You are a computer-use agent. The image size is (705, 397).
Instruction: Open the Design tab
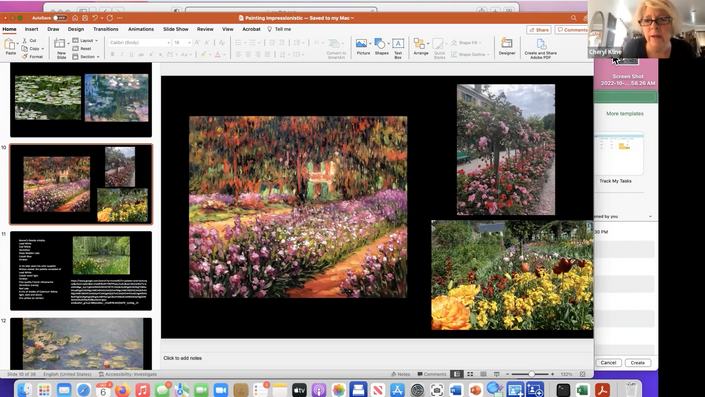click(x=76, y=29)
